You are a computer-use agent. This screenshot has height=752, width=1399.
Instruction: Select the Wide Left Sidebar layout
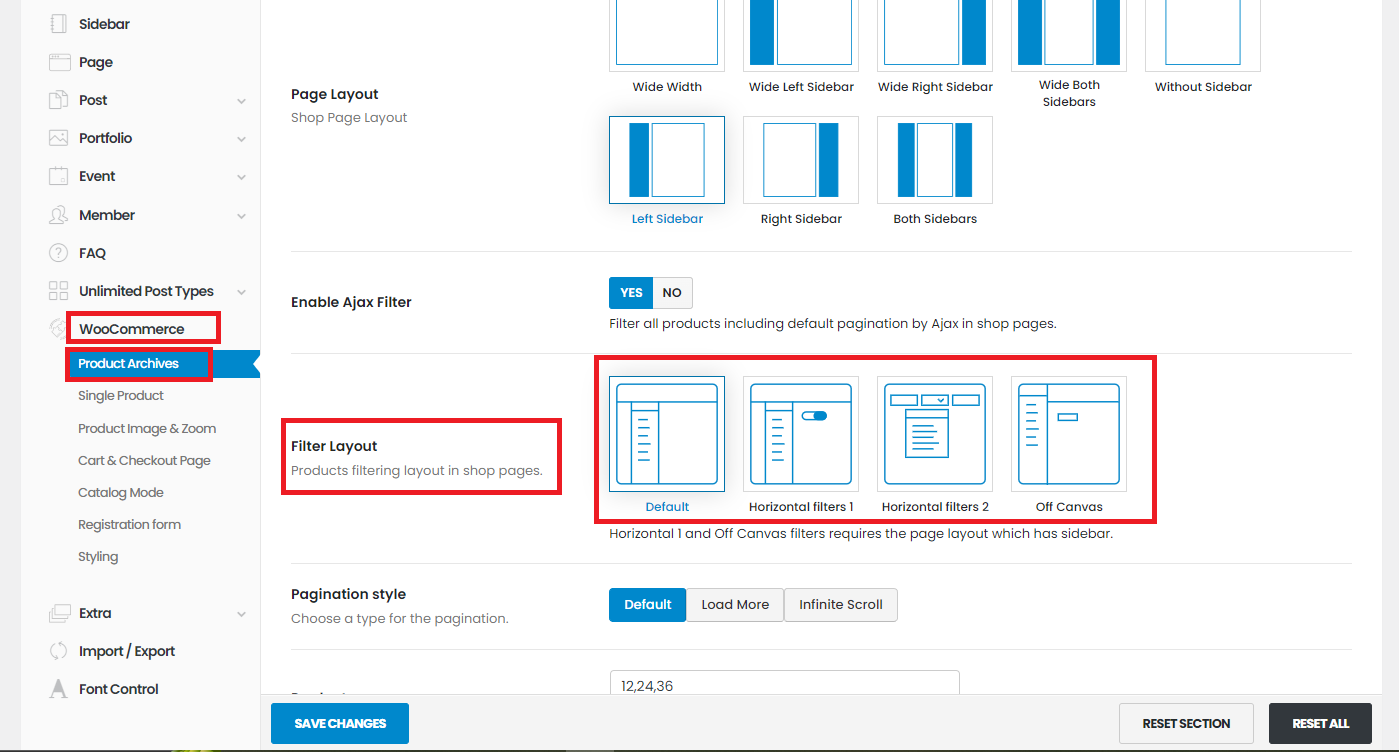click(x=801, y=34)
